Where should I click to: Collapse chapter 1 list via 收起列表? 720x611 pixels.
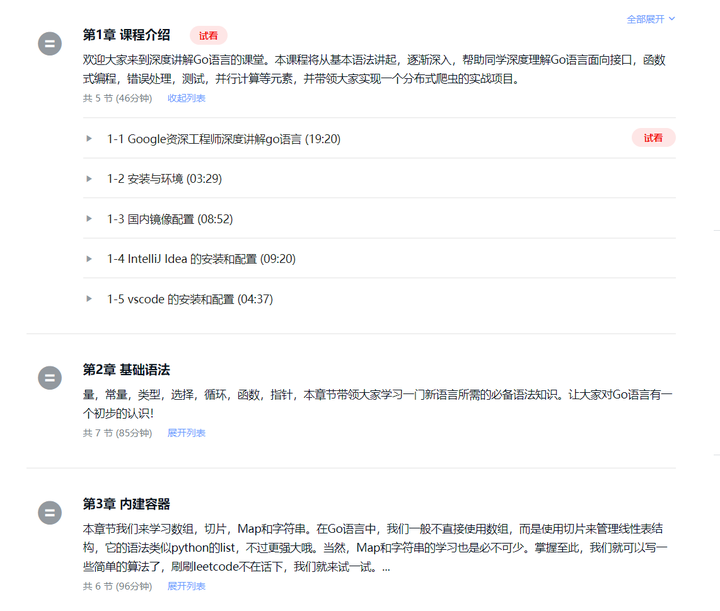(x=186, y=98)
